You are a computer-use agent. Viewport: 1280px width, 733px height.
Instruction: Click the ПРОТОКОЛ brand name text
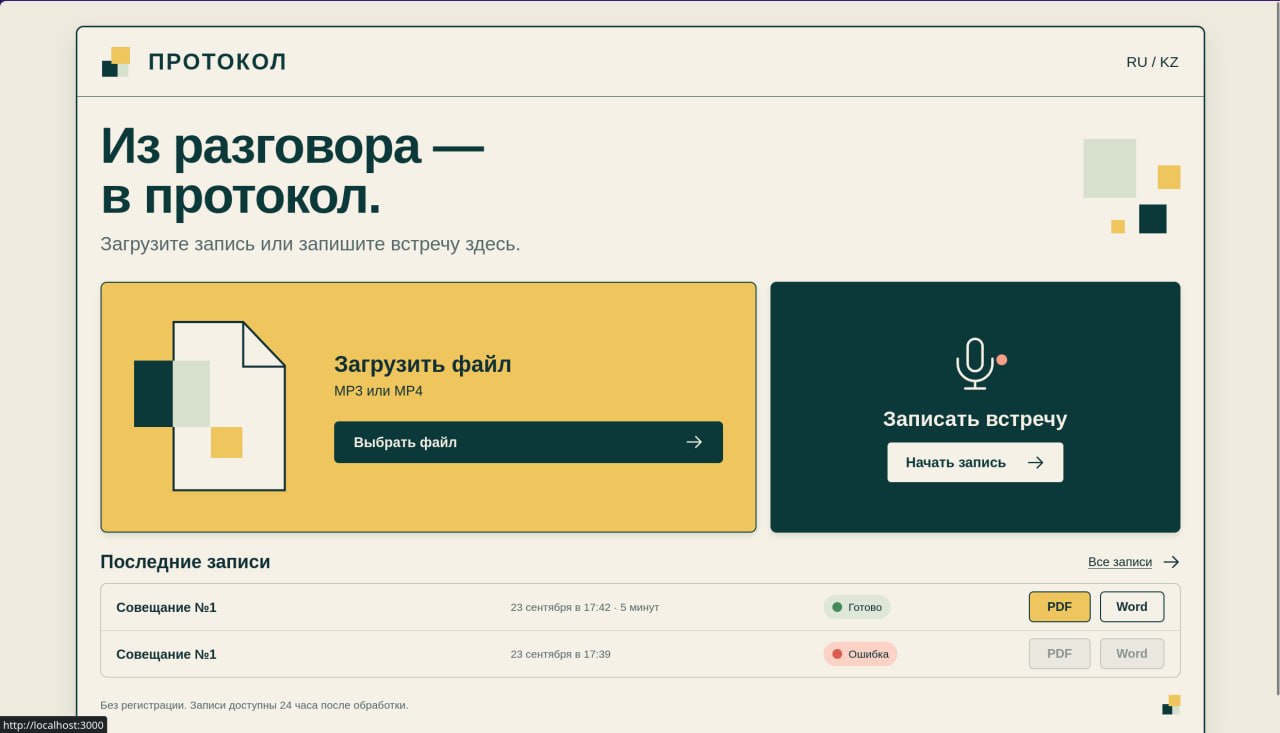(217, 62)
